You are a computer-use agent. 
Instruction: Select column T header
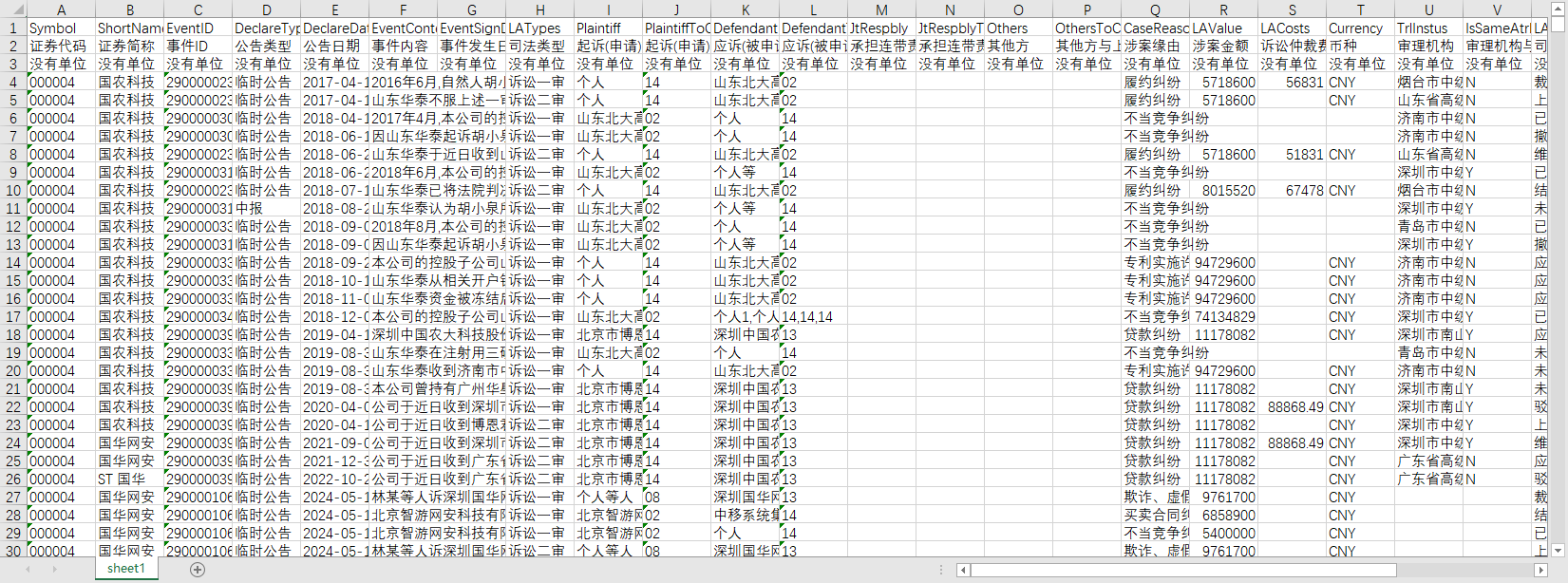tap(1360, 9)
